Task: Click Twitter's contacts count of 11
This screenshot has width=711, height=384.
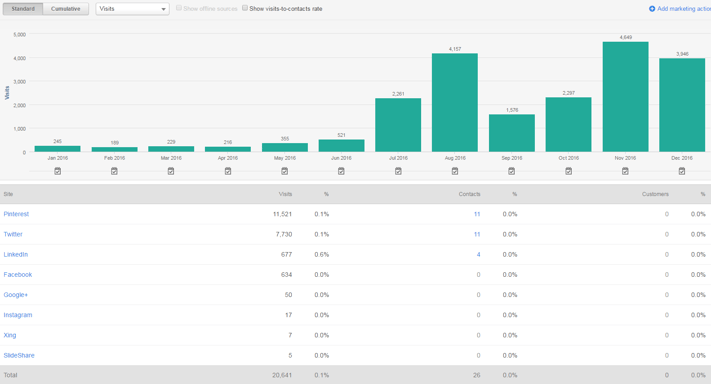Action: (x=477, y=234)
